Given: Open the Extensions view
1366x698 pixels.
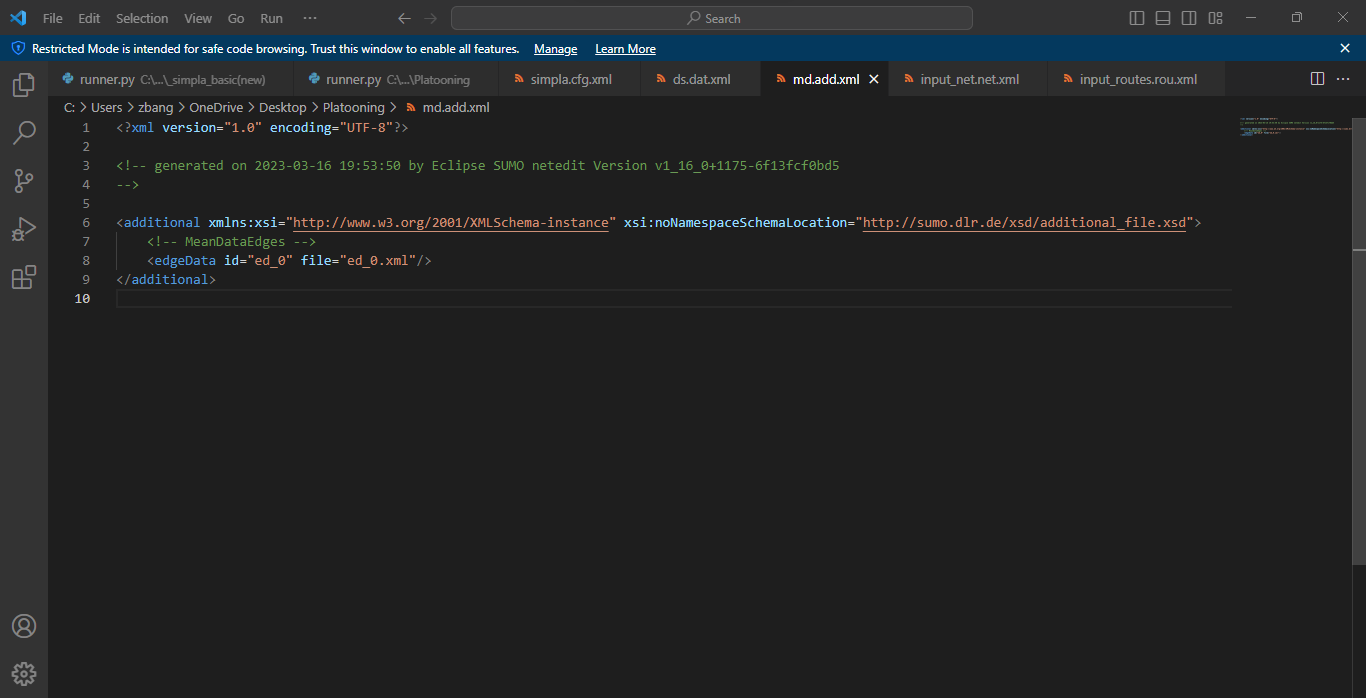Looking at the screenshot, I should pos(24,277).
